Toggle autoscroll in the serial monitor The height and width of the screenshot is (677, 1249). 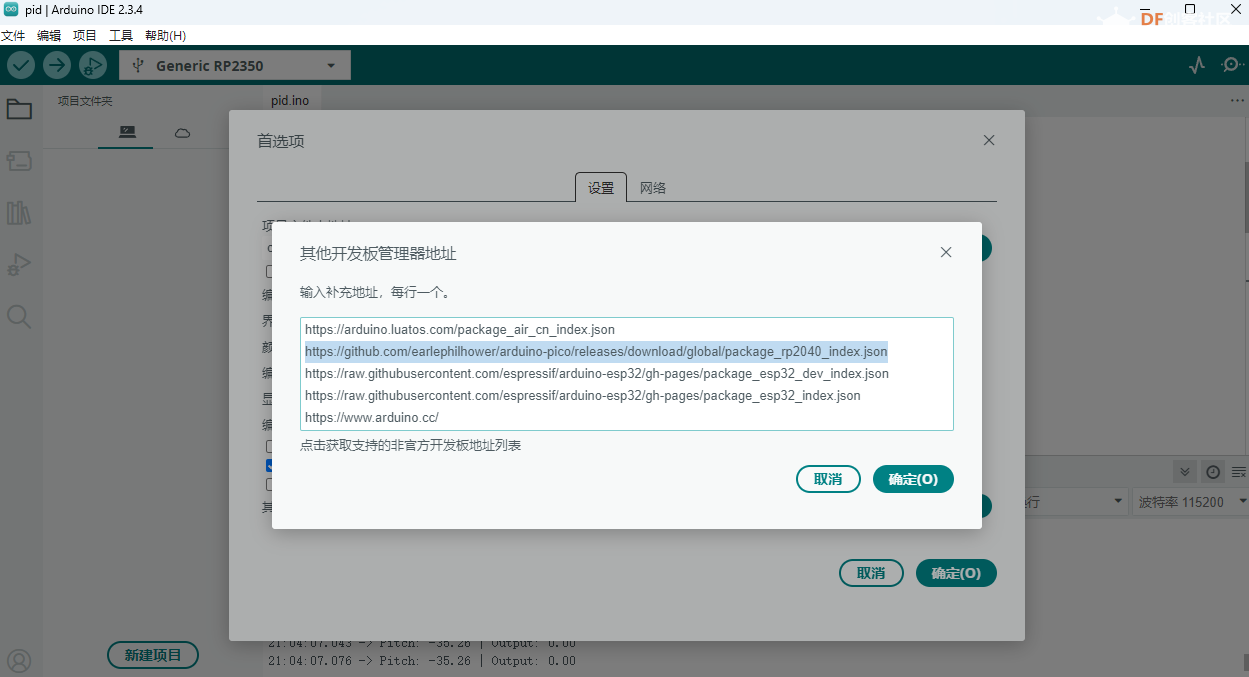pyautogui.click(x=1185, y=472)
